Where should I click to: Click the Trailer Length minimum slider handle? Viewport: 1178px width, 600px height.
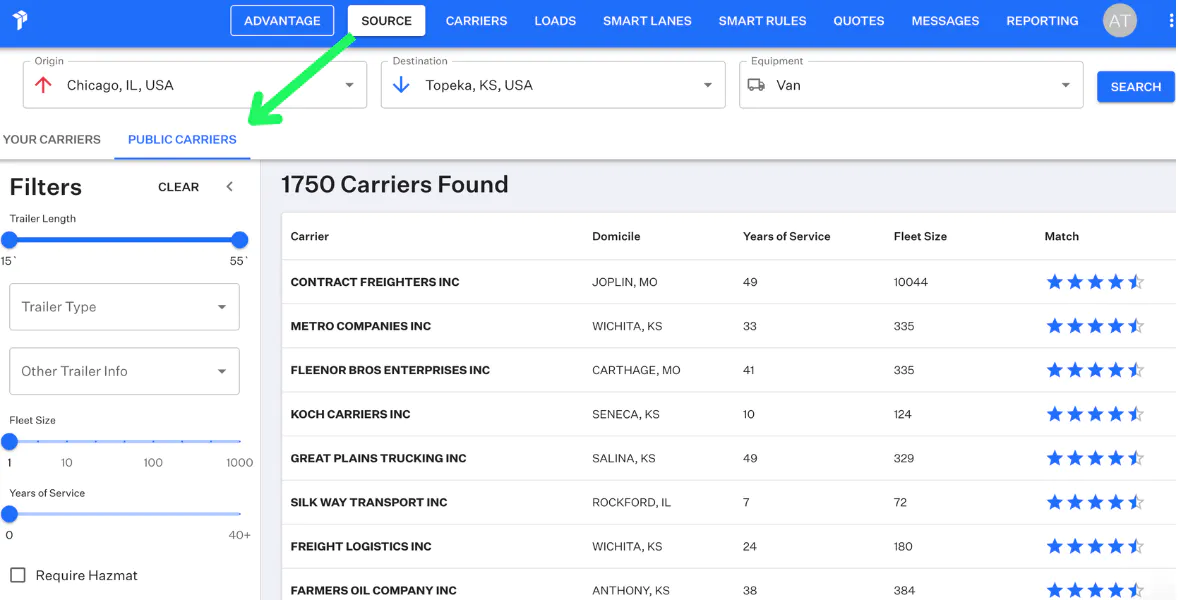(x=9, y=240)
